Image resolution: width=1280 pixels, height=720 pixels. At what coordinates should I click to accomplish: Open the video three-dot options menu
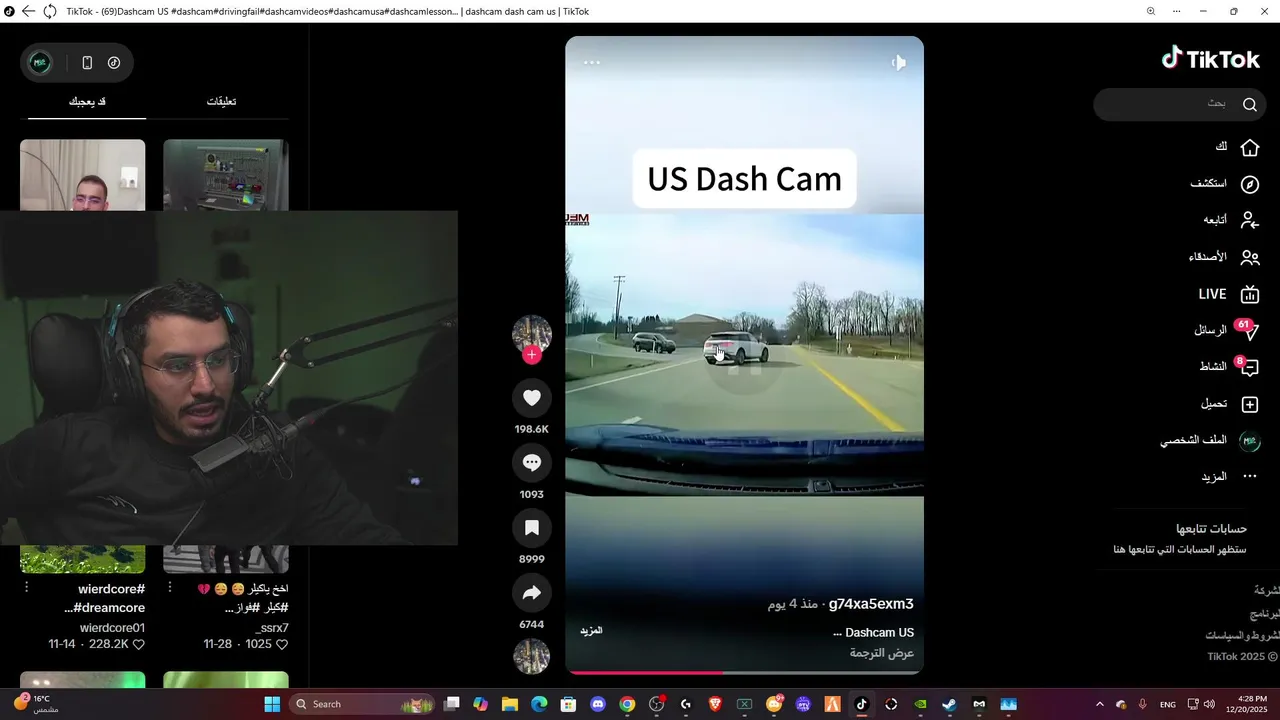592,62
